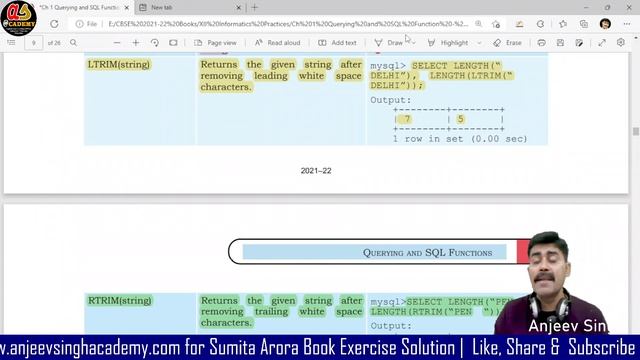Click the zoom magnifier in address bar
640x360 pixels.
478,24
